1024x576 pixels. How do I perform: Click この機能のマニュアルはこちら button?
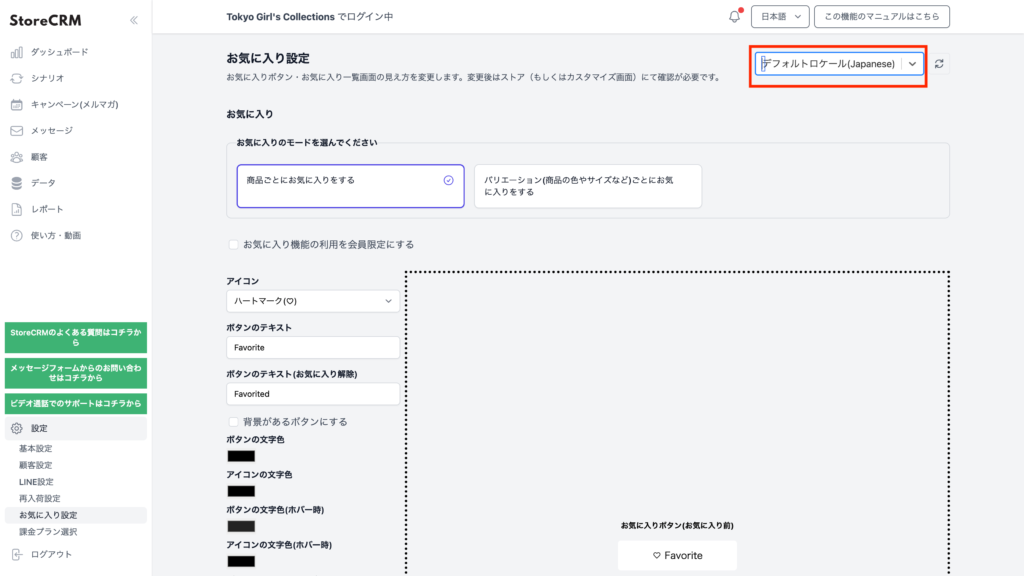[x=881, y=17]
